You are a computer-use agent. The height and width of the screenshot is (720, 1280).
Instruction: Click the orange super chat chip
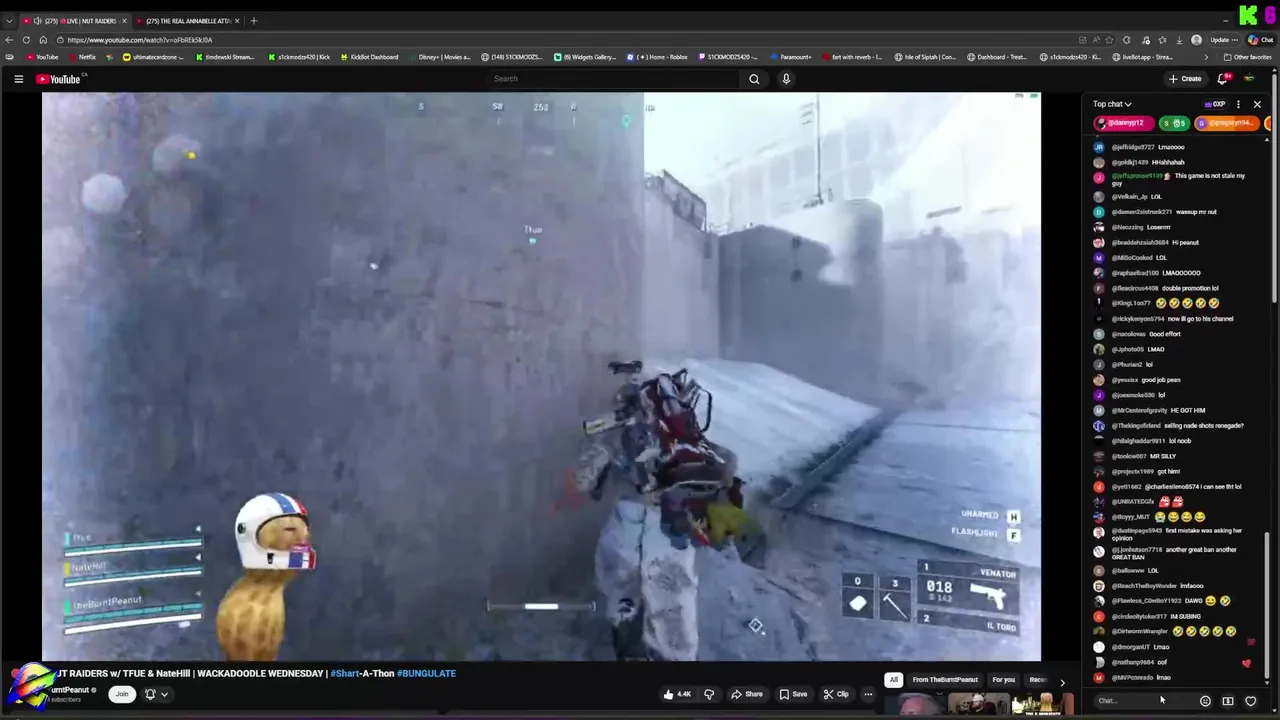[1226, 123]
